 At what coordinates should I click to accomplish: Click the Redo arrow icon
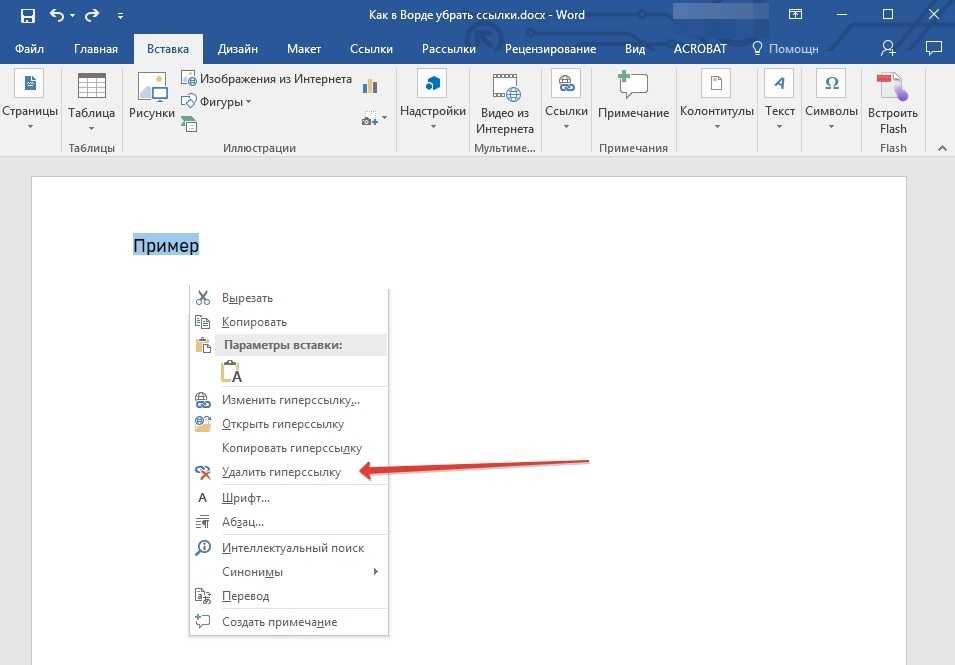92,15
